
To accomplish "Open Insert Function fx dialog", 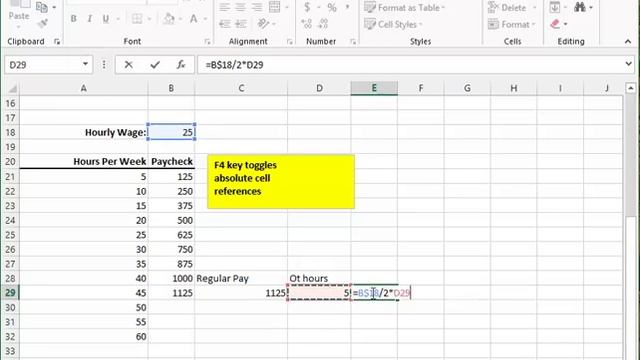I will [x=181, y=64].
